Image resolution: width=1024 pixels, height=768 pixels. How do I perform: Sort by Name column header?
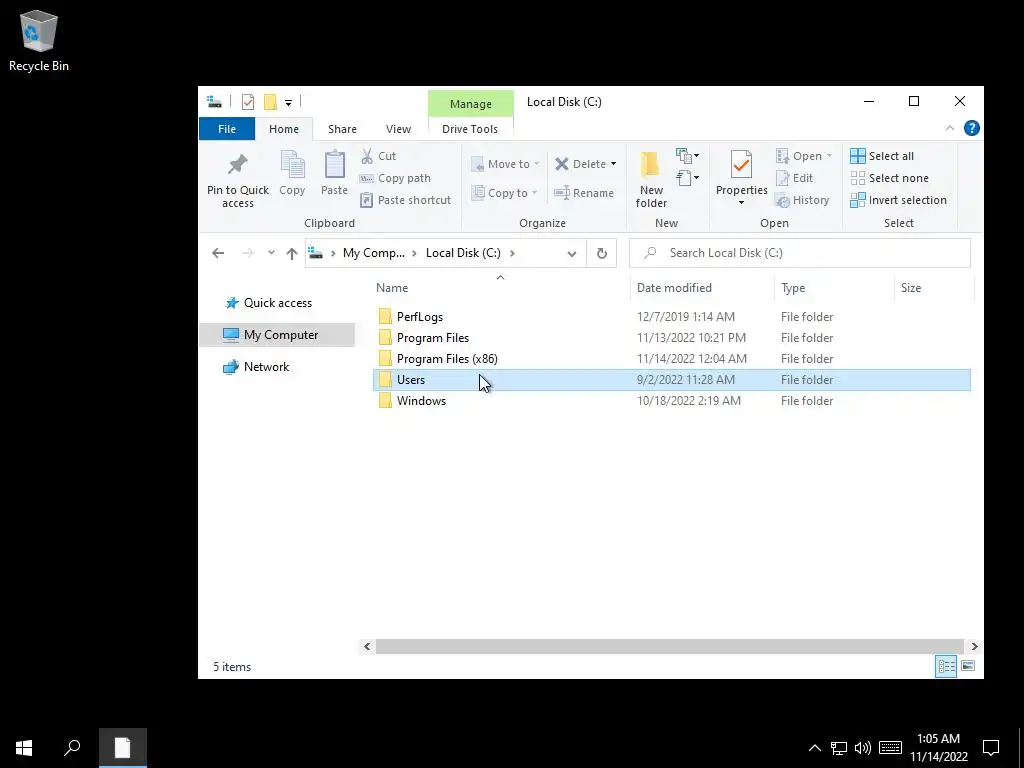392,287
